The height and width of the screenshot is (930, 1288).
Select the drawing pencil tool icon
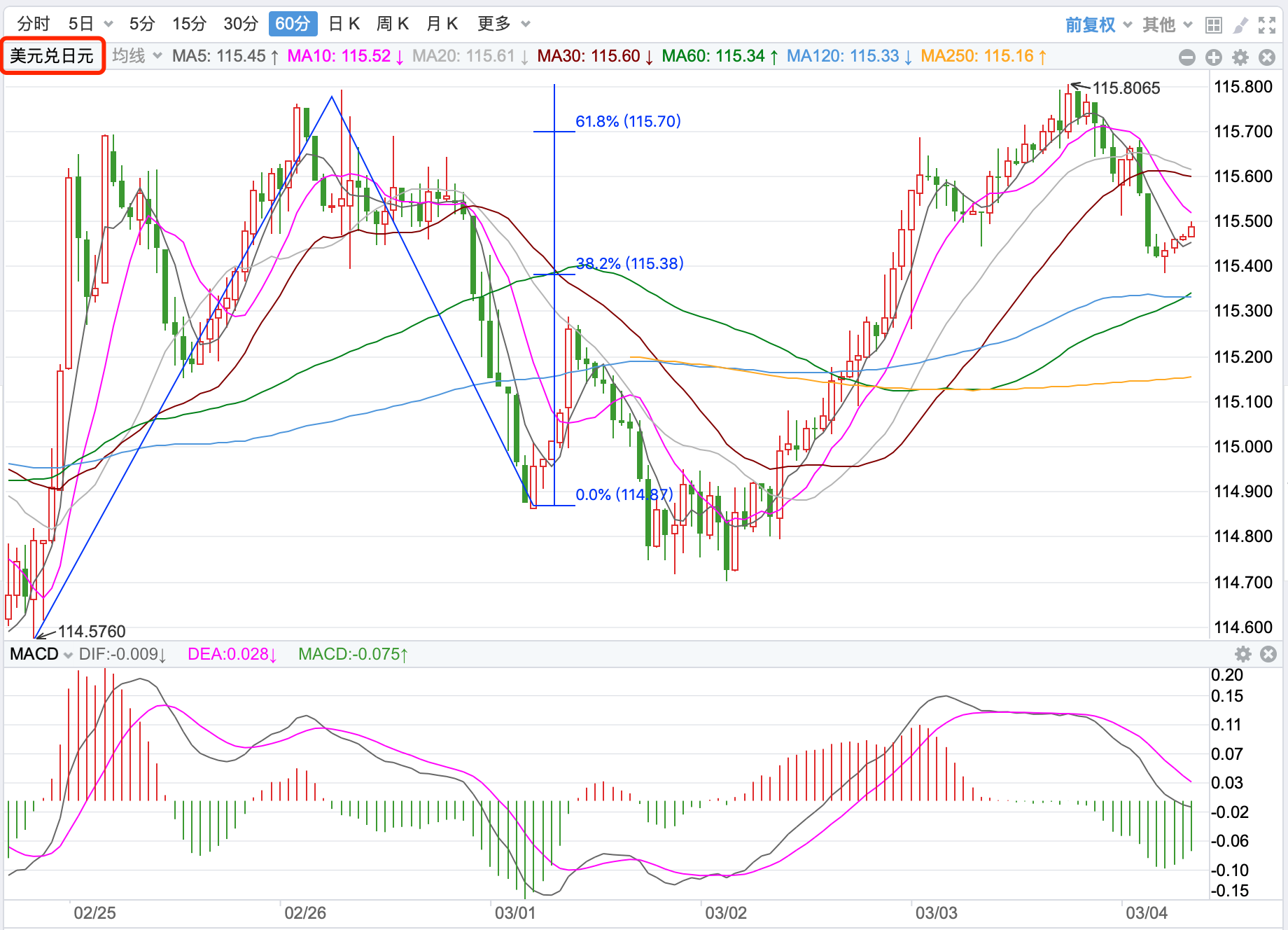1240,25
